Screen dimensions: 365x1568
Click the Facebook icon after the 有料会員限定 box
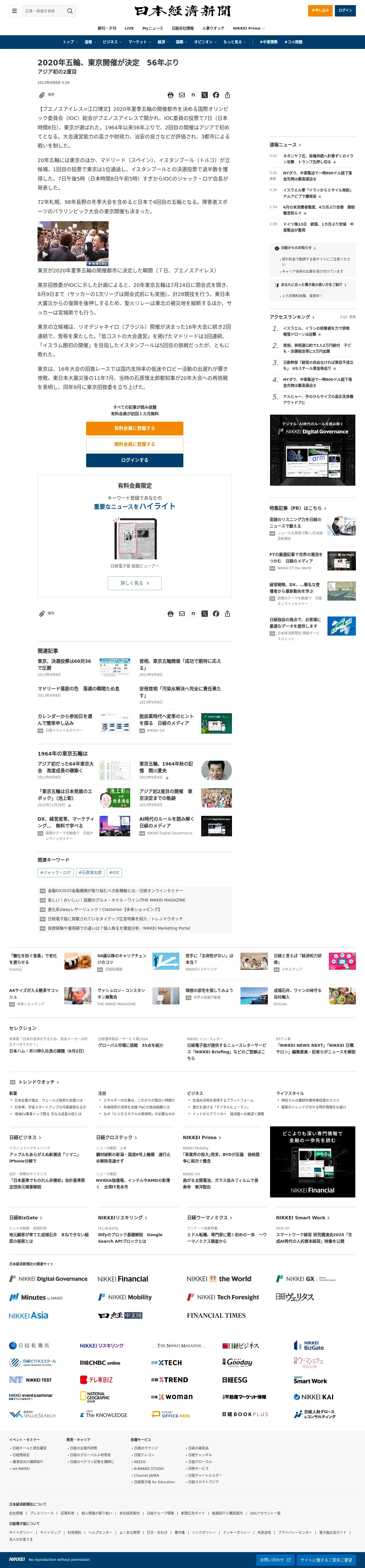pyautogui.click(x=216, y=614)
